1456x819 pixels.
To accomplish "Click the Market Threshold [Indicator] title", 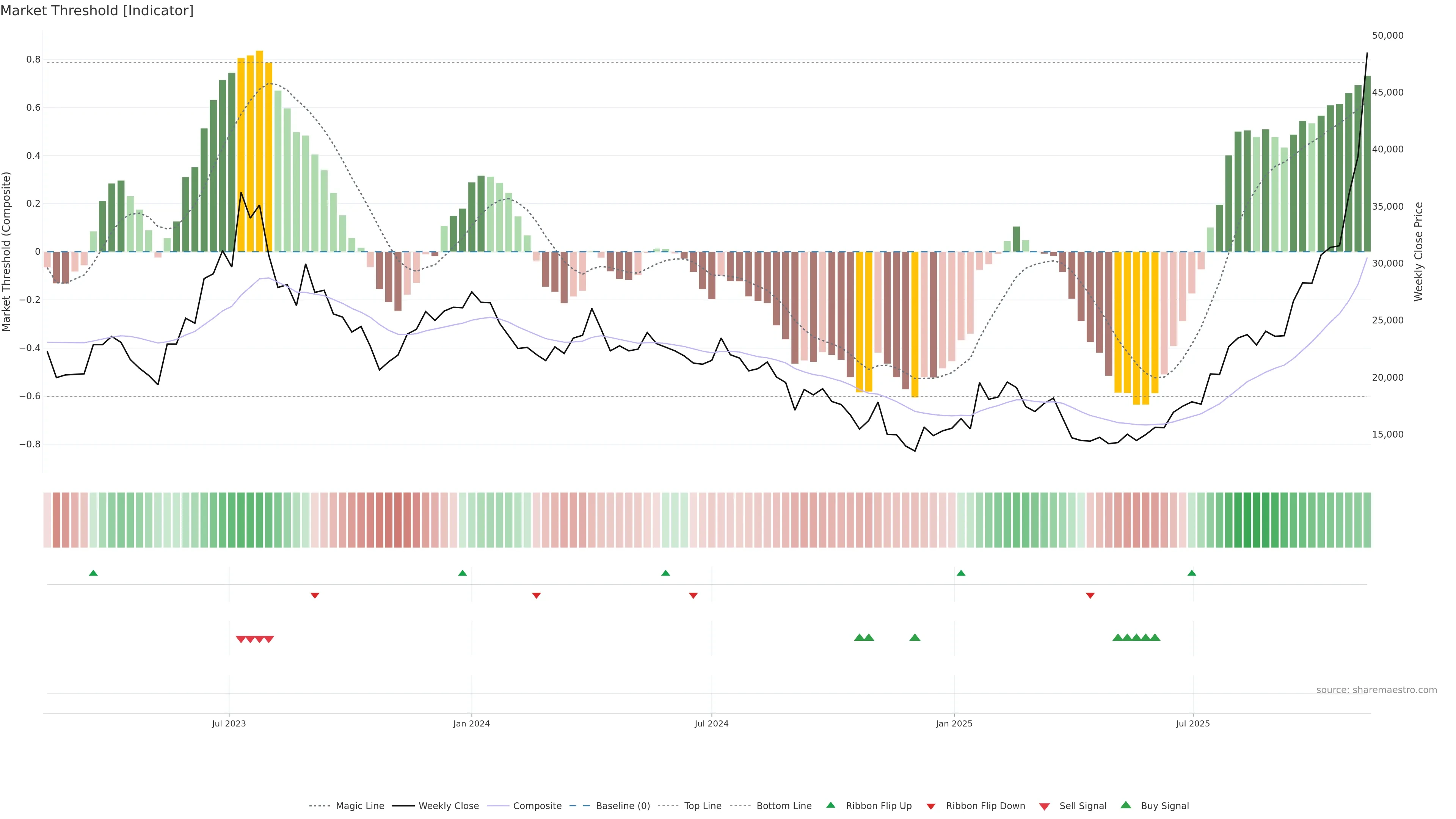I will (97, 11).
